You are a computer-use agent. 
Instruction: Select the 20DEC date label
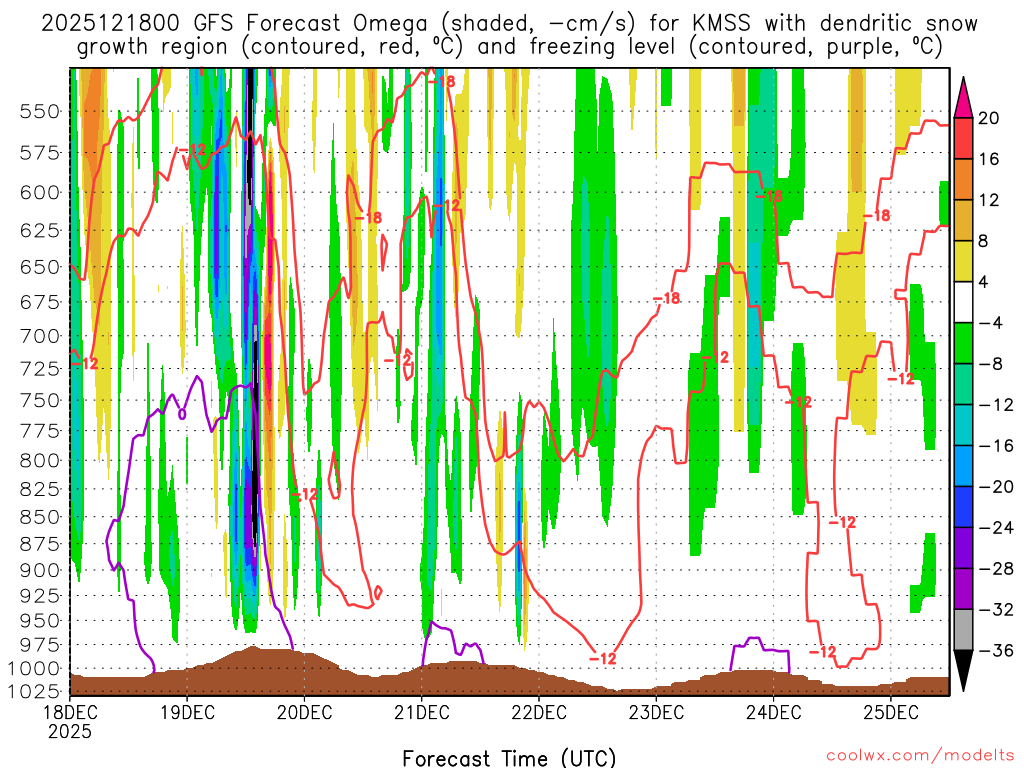[304, 712]
